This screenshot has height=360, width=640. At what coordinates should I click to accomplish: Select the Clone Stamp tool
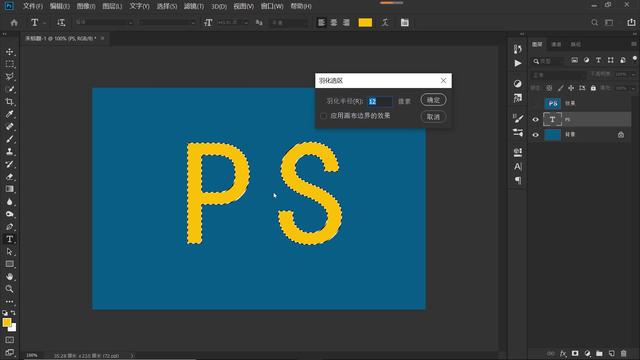[x=9, y=152]
